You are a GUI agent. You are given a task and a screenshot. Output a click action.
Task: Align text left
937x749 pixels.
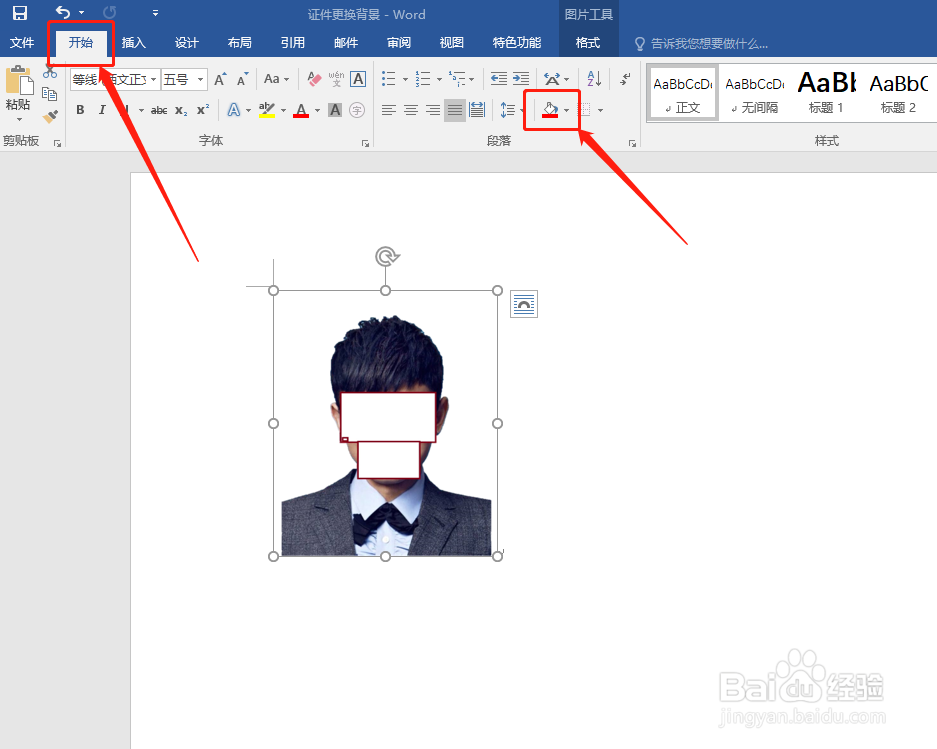coord(389,110)
